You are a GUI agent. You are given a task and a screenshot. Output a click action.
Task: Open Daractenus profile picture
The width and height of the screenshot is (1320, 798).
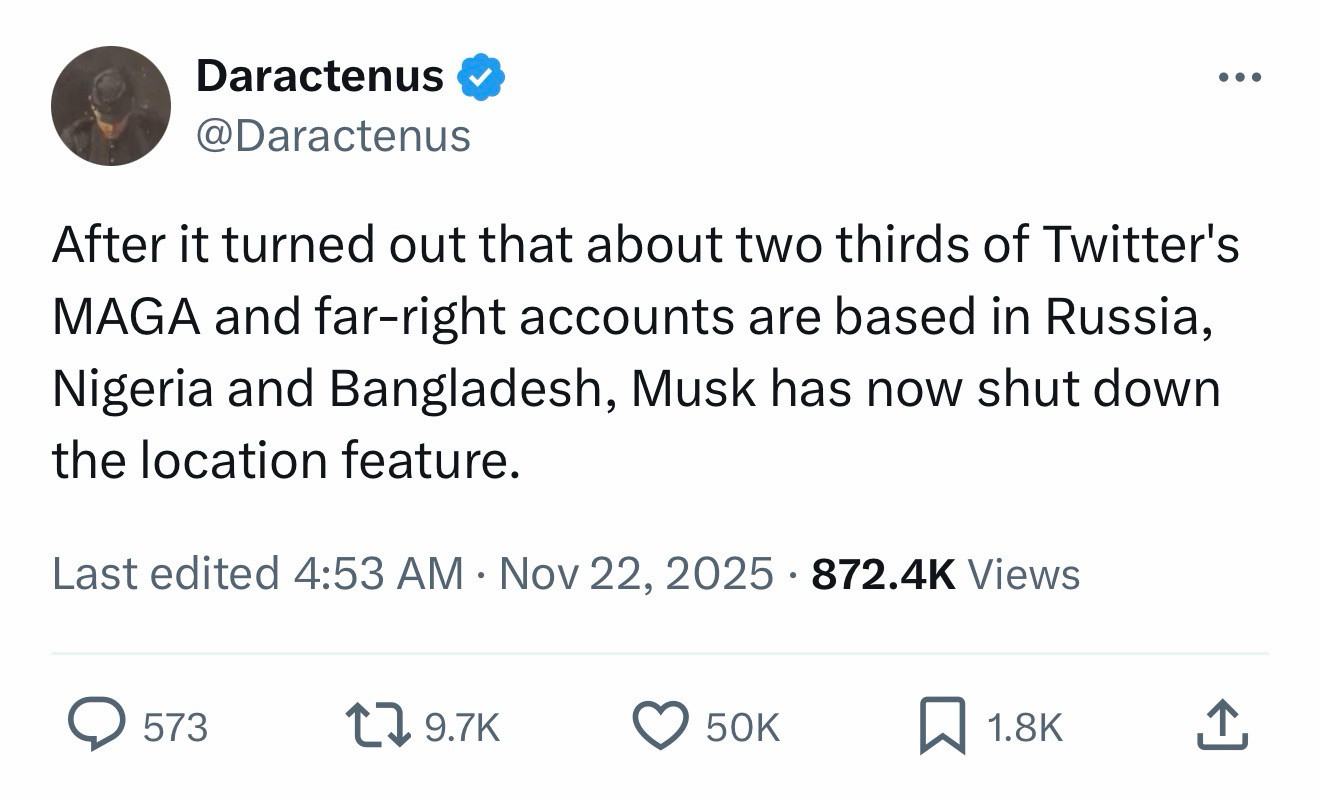[x=111, y=106]
